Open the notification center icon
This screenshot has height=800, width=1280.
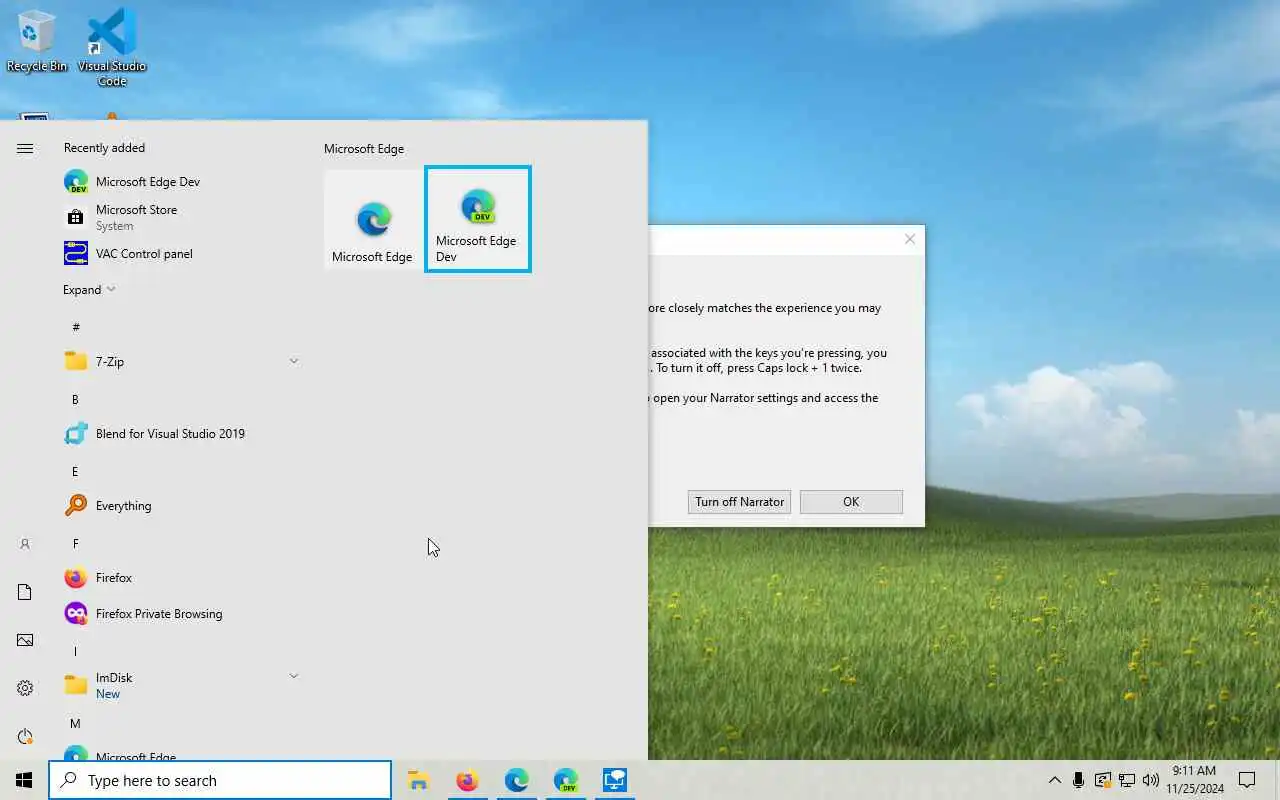1247,780
